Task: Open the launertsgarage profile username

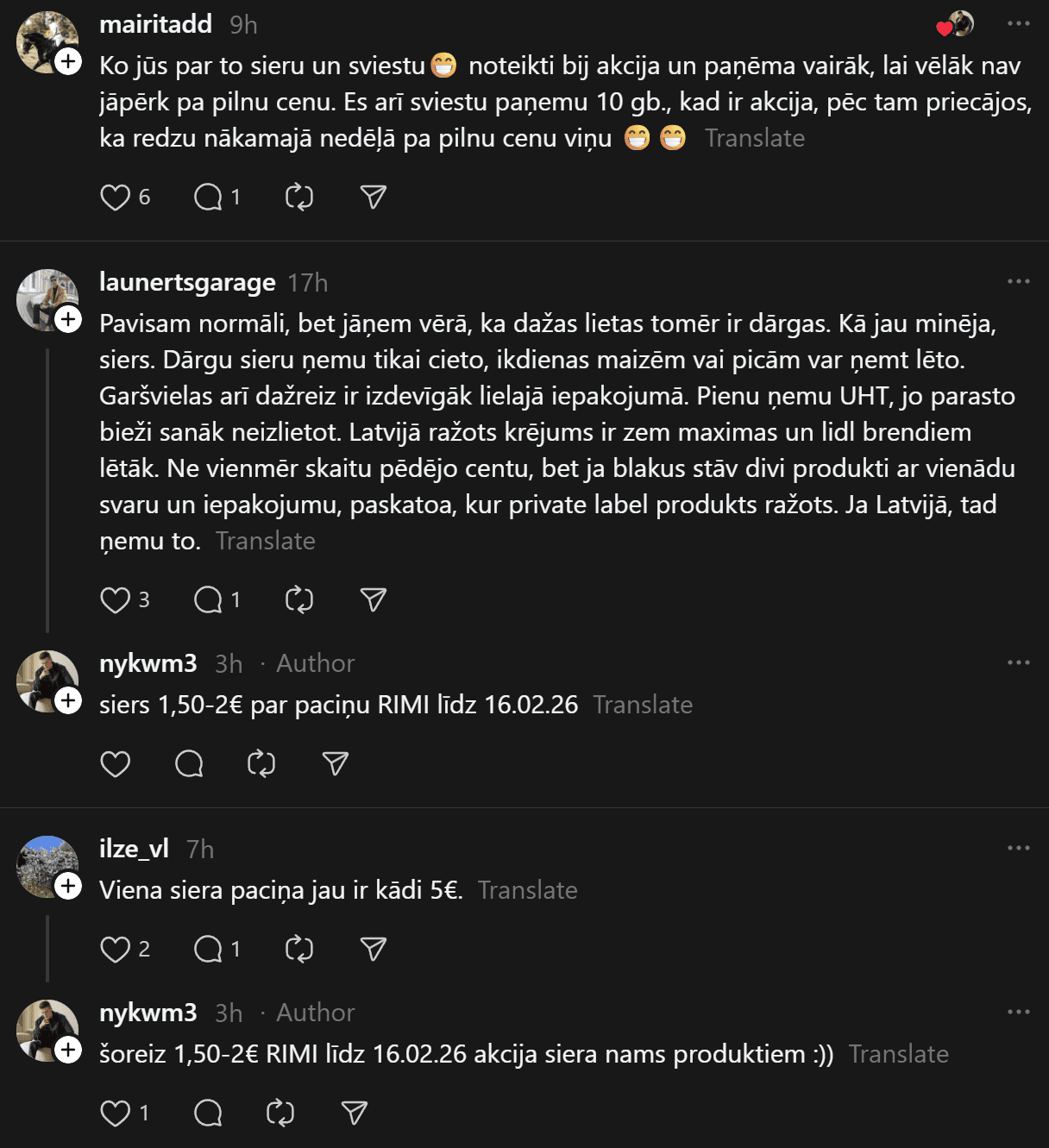Action: [187, 282]
